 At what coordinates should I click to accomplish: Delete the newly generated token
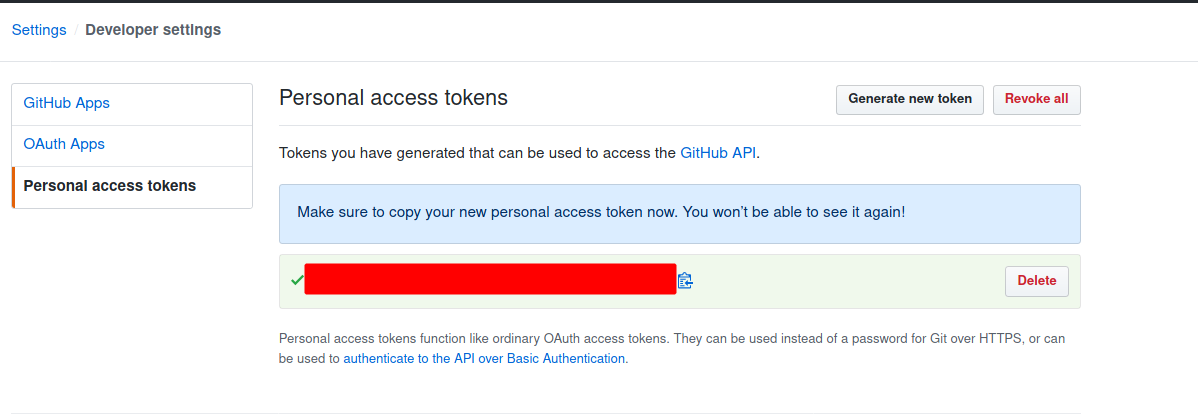(1036, 281)
